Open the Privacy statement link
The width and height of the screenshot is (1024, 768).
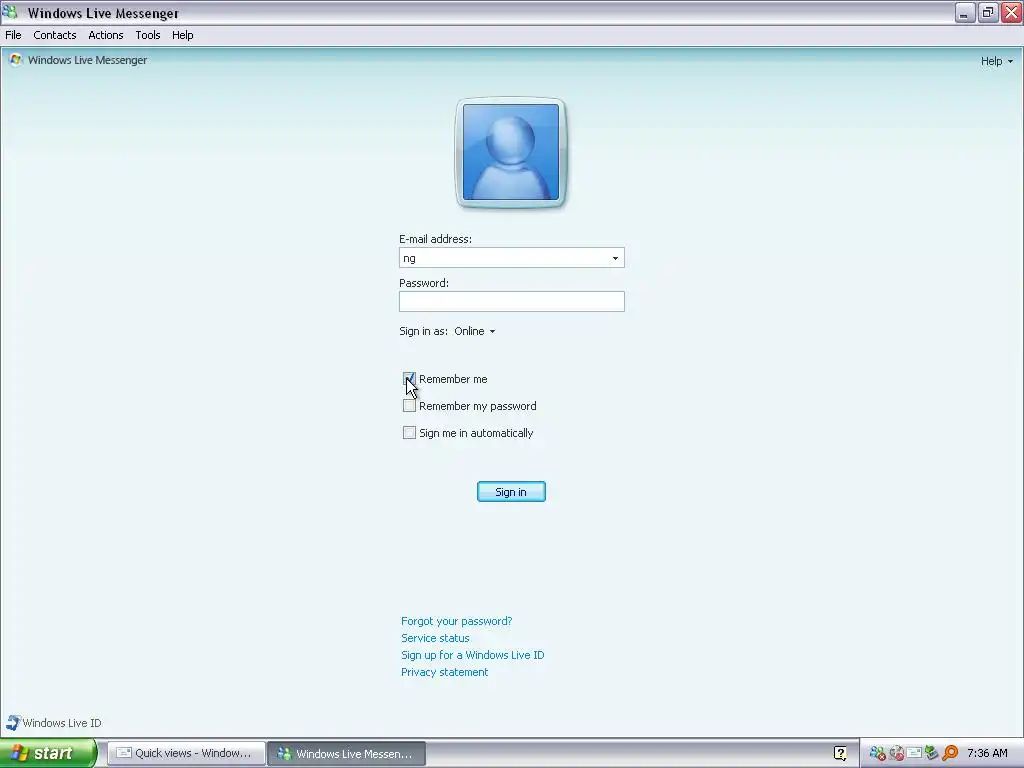[444, 672]
